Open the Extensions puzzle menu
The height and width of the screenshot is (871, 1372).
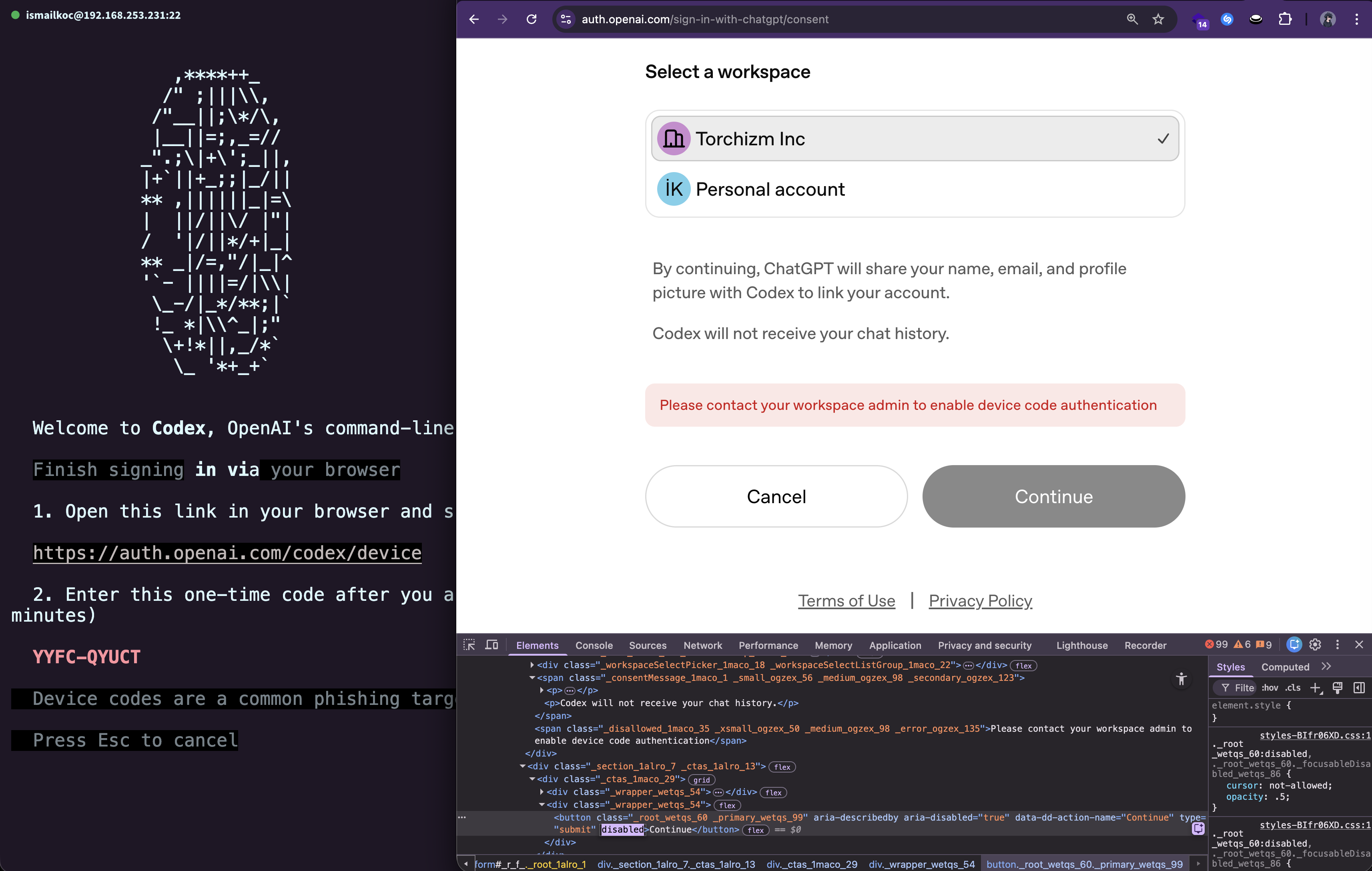pos(1286,19)
